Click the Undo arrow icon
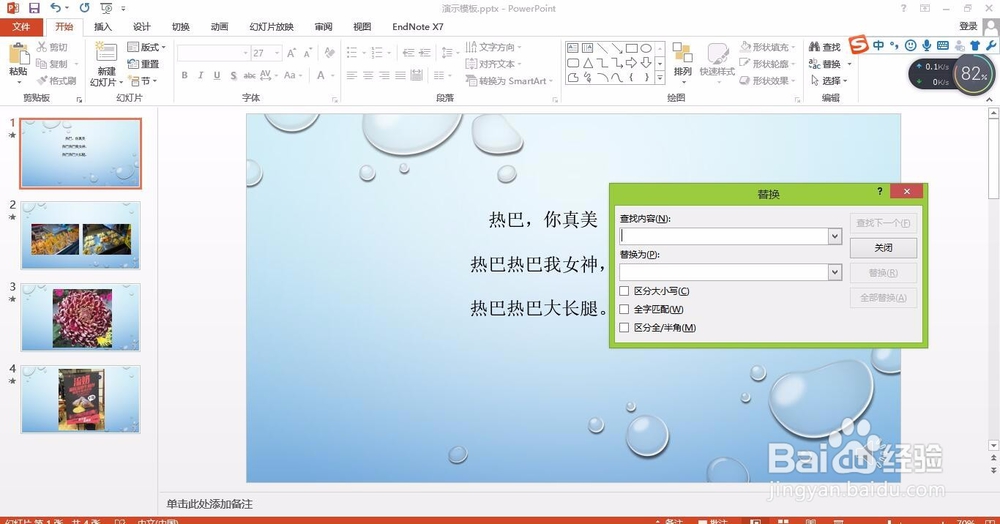The image size is (1000, 524). tap(56, 8)
